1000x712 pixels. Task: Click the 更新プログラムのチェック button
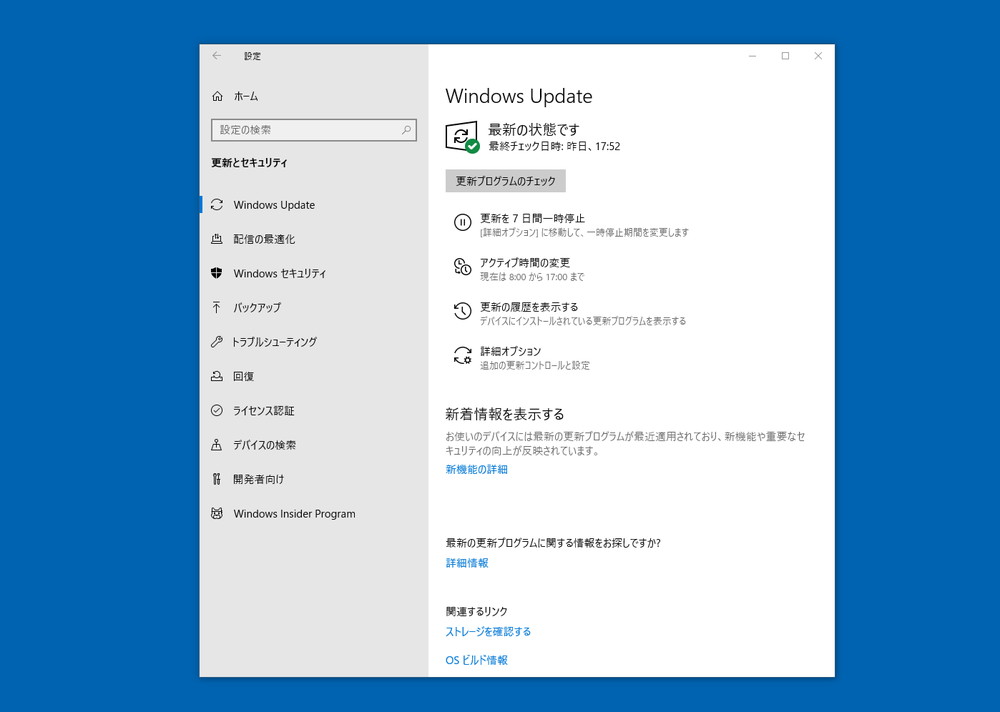coord(506,181)
